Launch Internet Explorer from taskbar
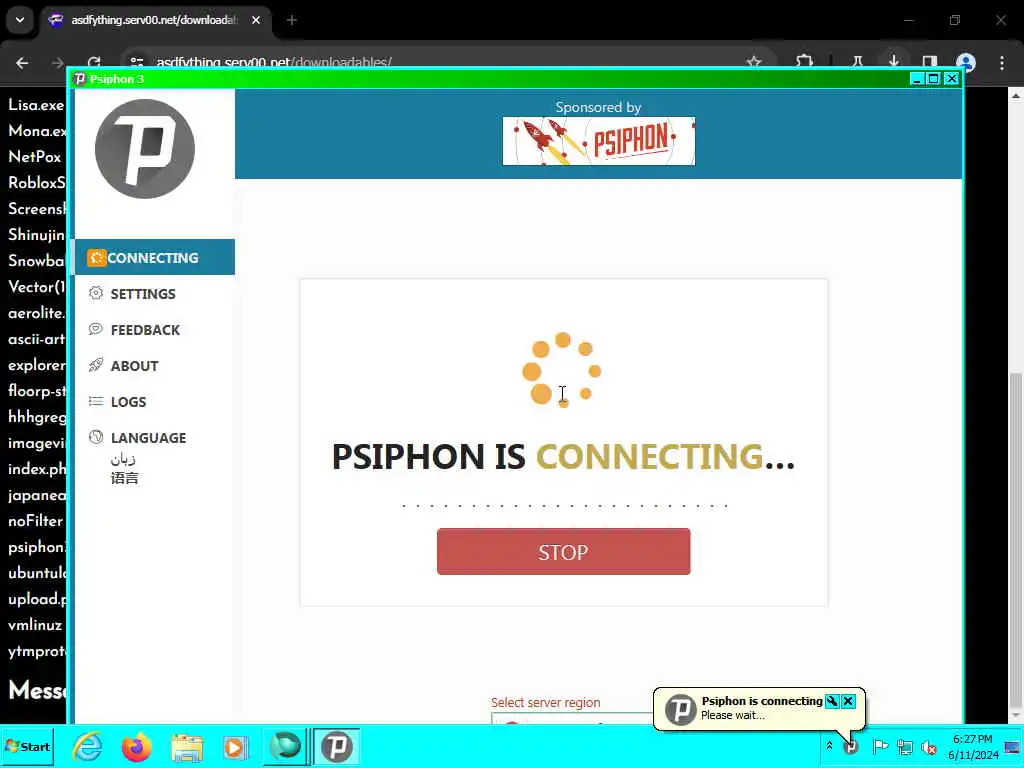 [x=87, y=746]
